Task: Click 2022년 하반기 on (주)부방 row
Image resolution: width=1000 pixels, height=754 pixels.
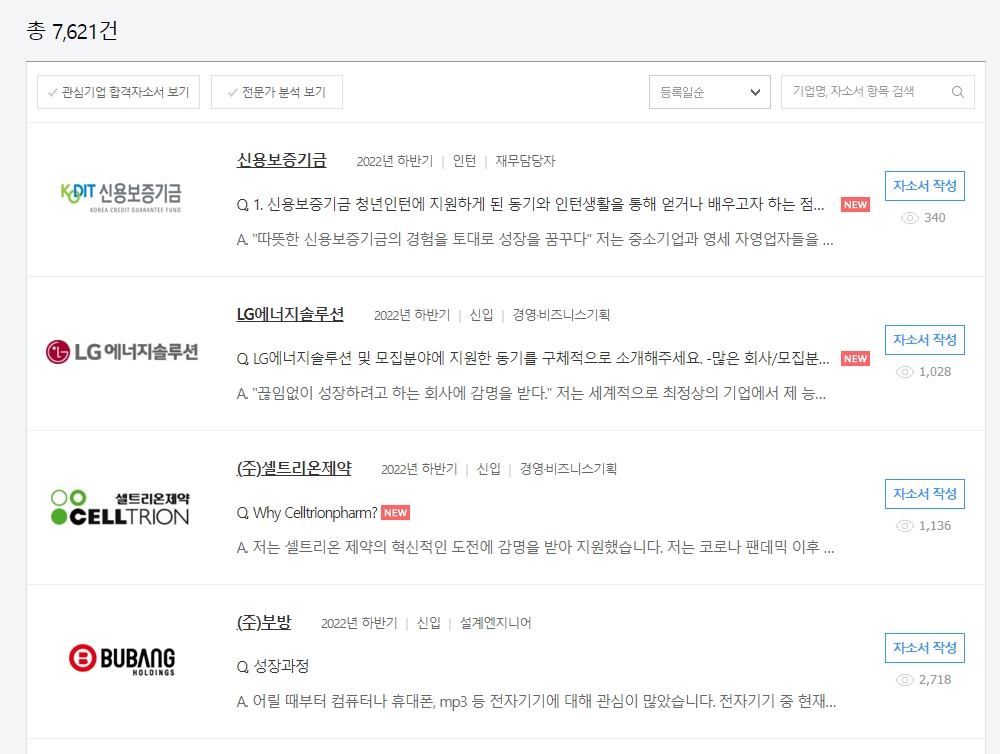Action: coord(359,623)
